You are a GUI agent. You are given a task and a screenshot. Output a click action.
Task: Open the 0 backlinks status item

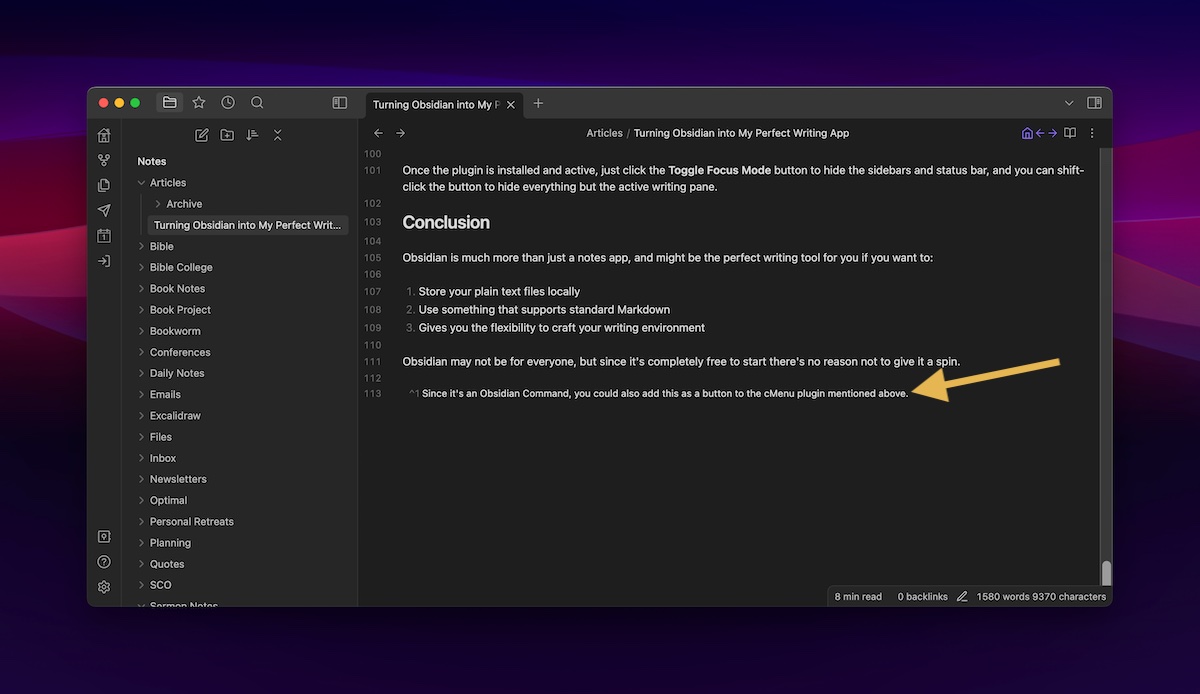(x=922, y=597)
